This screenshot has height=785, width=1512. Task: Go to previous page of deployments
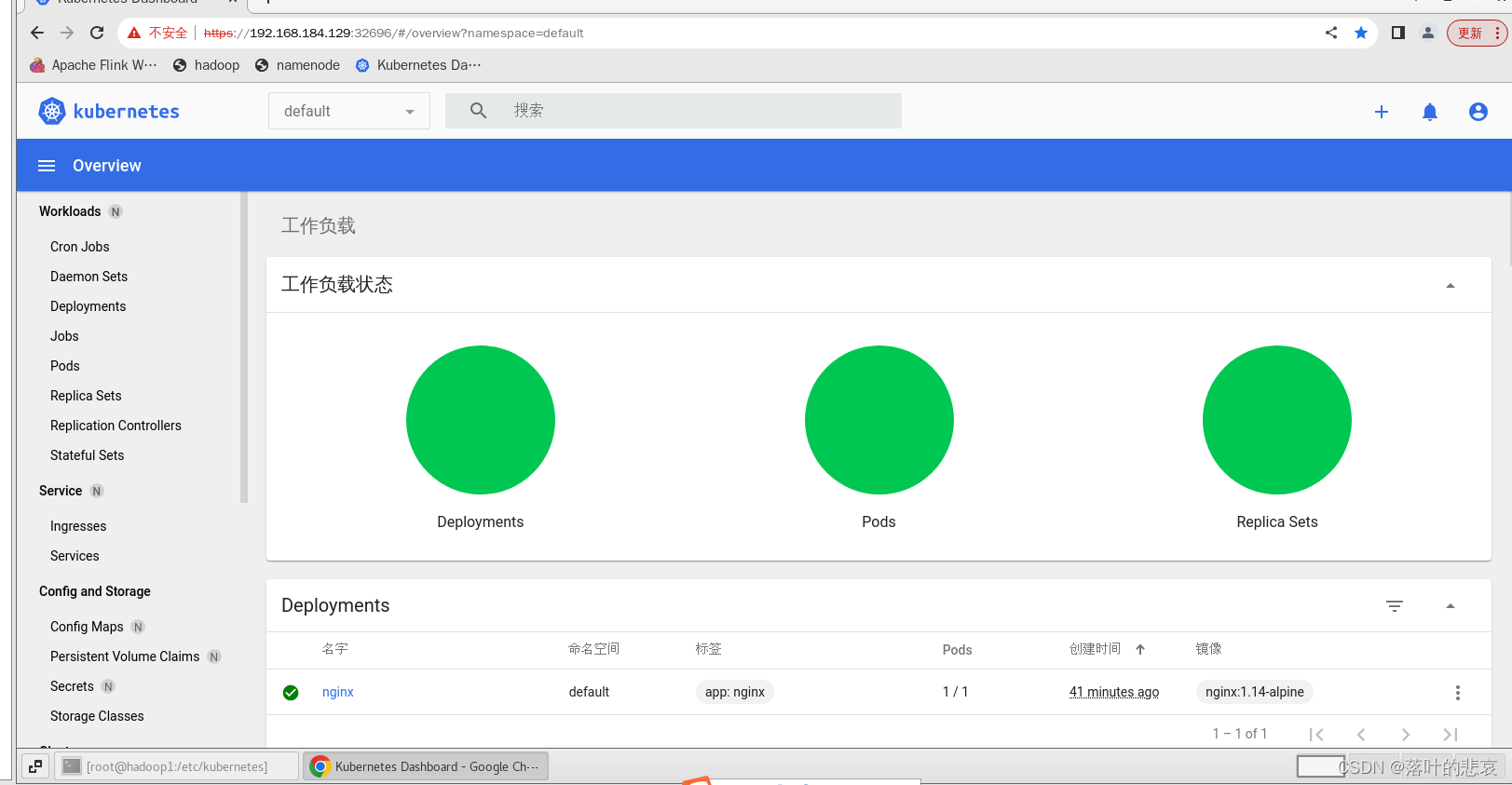pyautogui.click(x=1361, y=734)
